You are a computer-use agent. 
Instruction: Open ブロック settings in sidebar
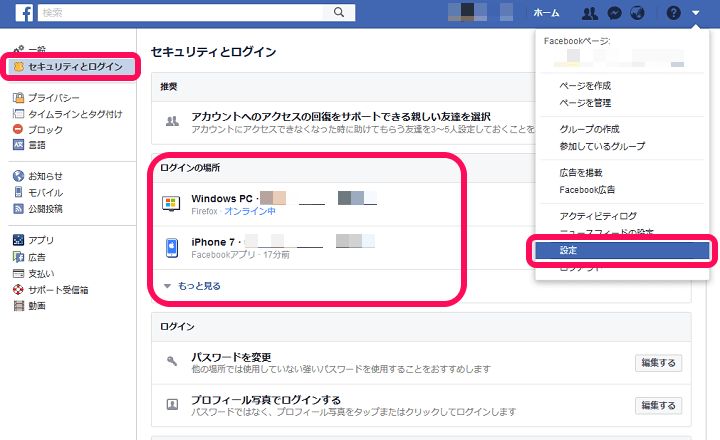tap(45, 130)
